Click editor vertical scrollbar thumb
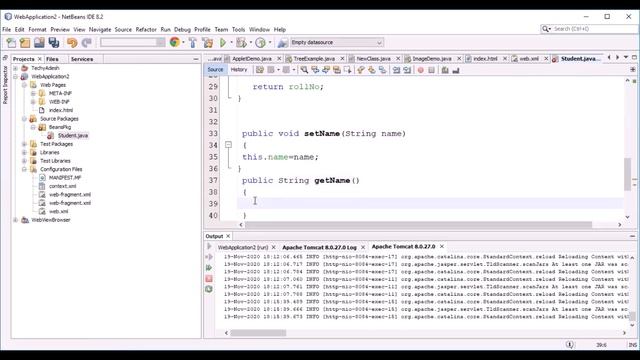640x360 pixels. [627, 174]
